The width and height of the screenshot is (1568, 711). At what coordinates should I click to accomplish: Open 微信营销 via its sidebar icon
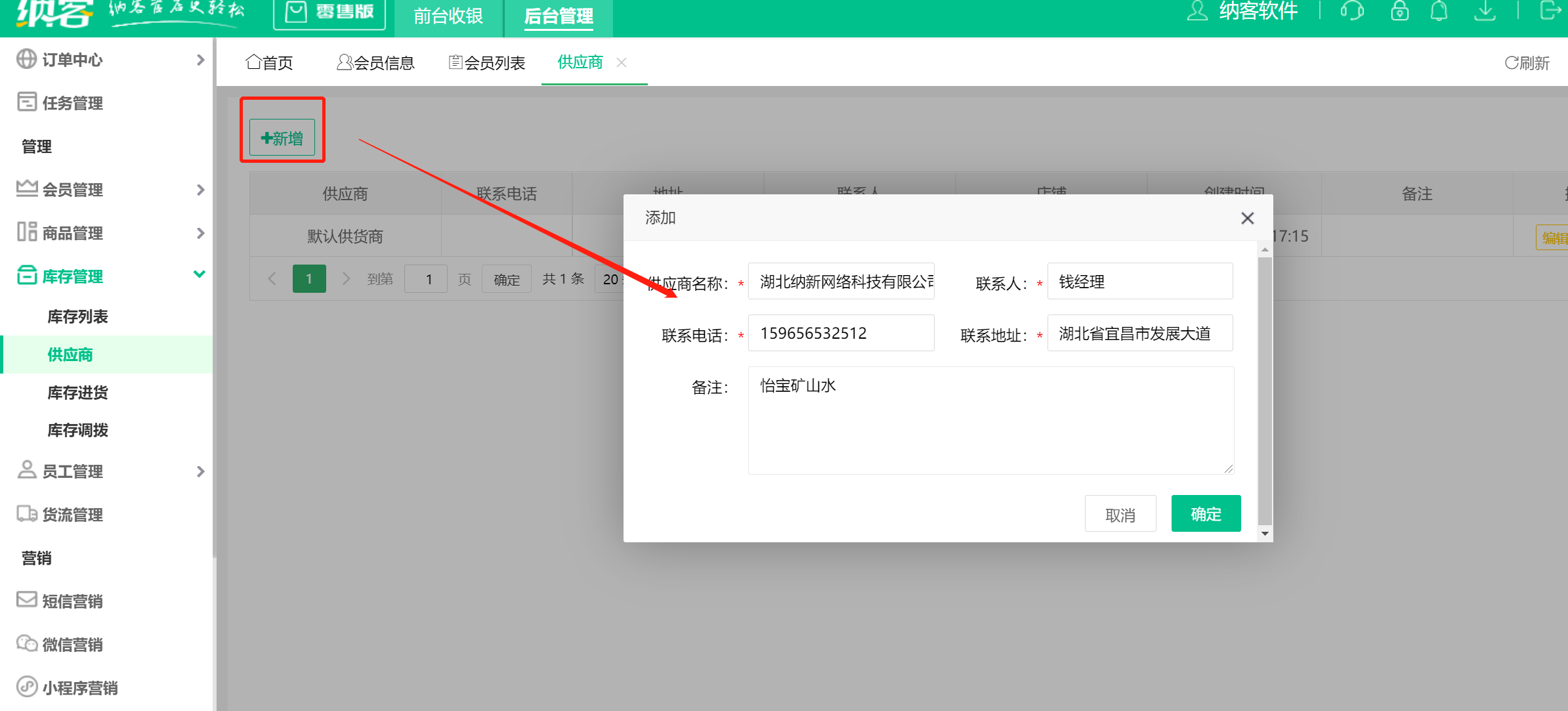26,643
